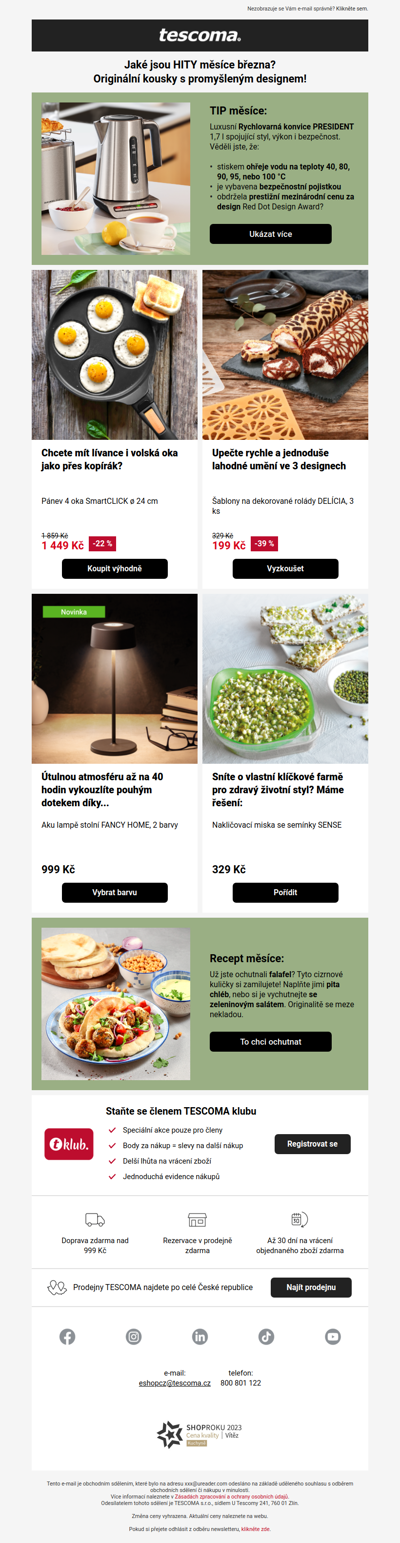Click the red TESCOMA klub logo
This screenshot has height=1543, width=400.
pyautogui.click(x=69, y=1143)
